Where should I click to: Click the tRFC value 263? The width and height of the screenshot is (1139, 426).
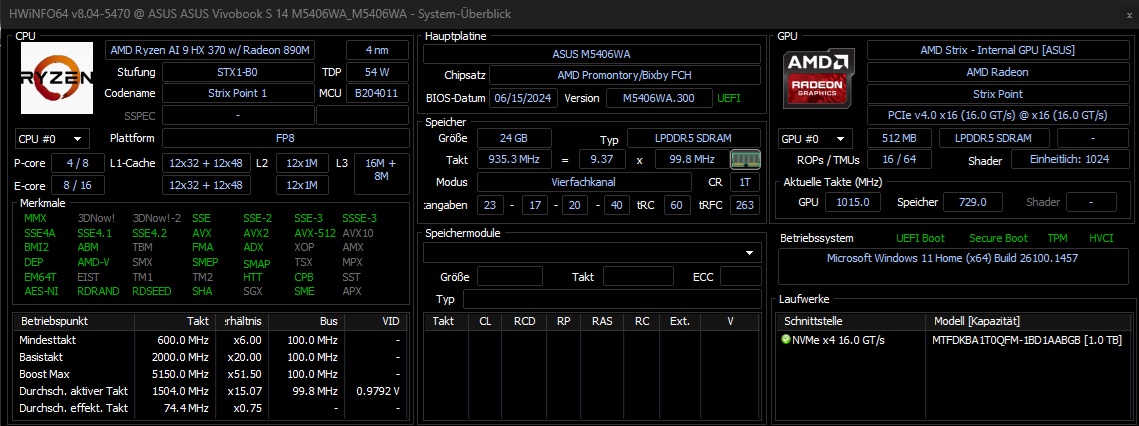pyautogui.click(x=745, y=205)
